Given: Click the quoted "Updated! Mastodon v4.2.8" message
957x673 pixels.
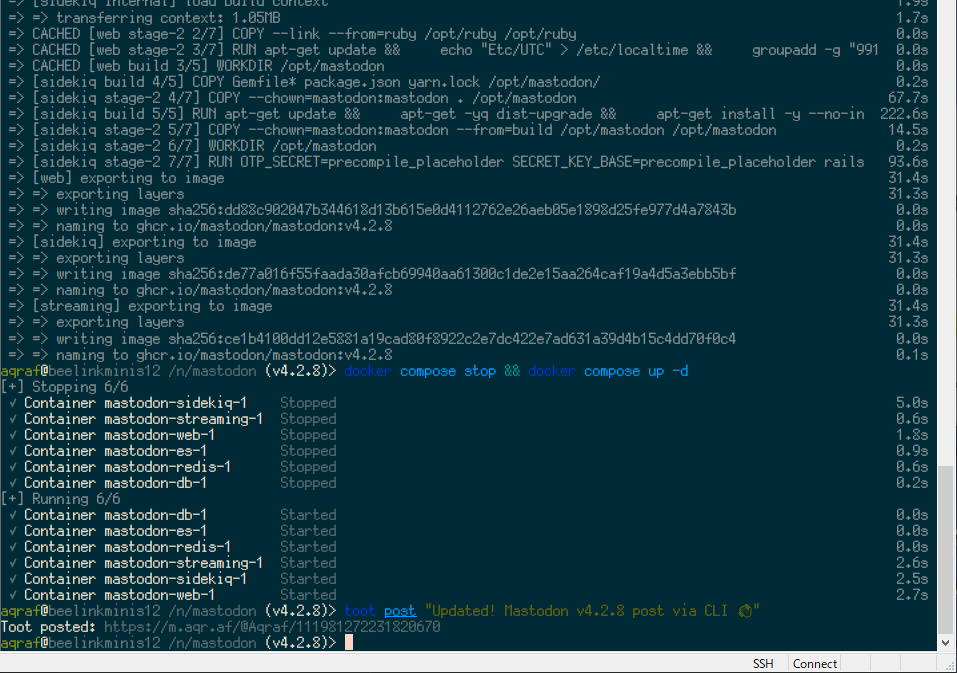Looking at the screenshot, I should (x=592, y=611).
